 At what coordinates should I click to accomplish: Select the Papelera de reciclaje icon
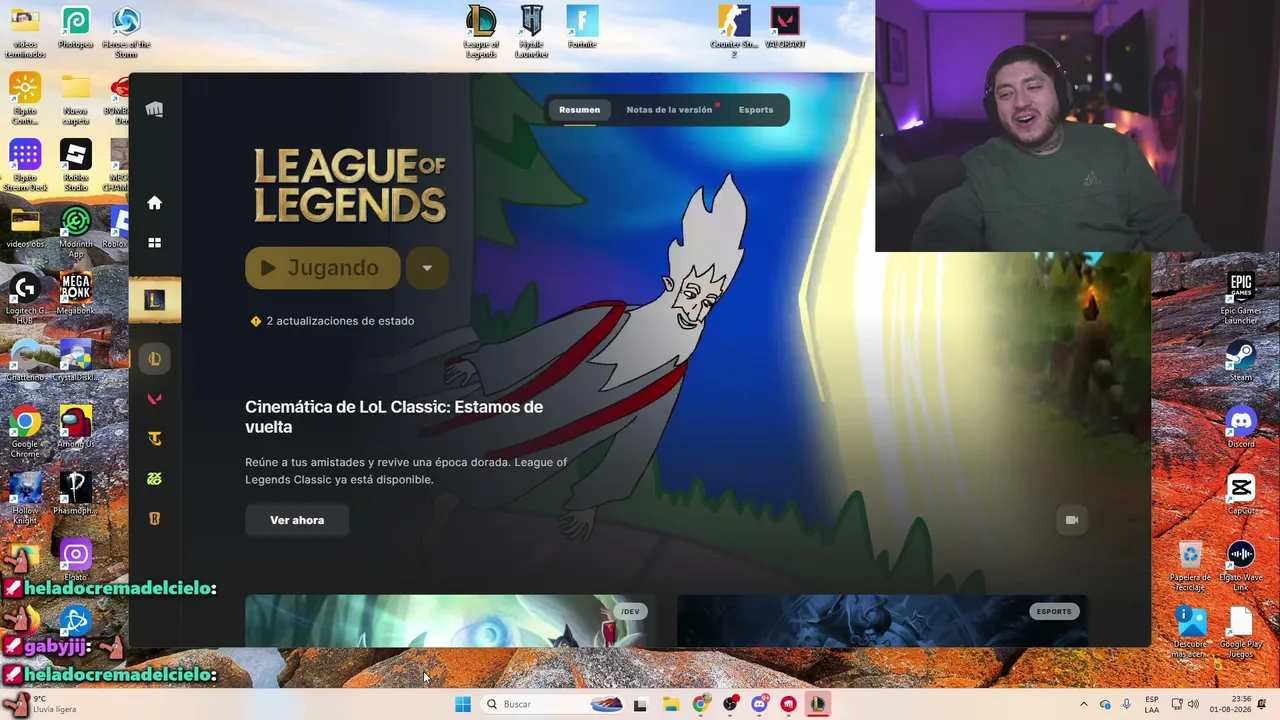tap(1190, 565)
